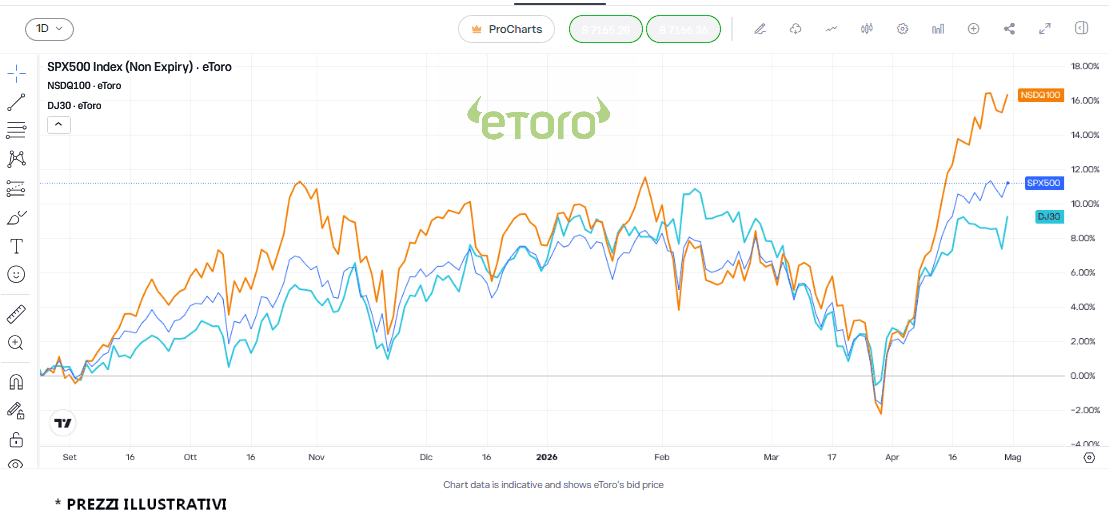Click the Dic date axis label

tap(425, 457)
